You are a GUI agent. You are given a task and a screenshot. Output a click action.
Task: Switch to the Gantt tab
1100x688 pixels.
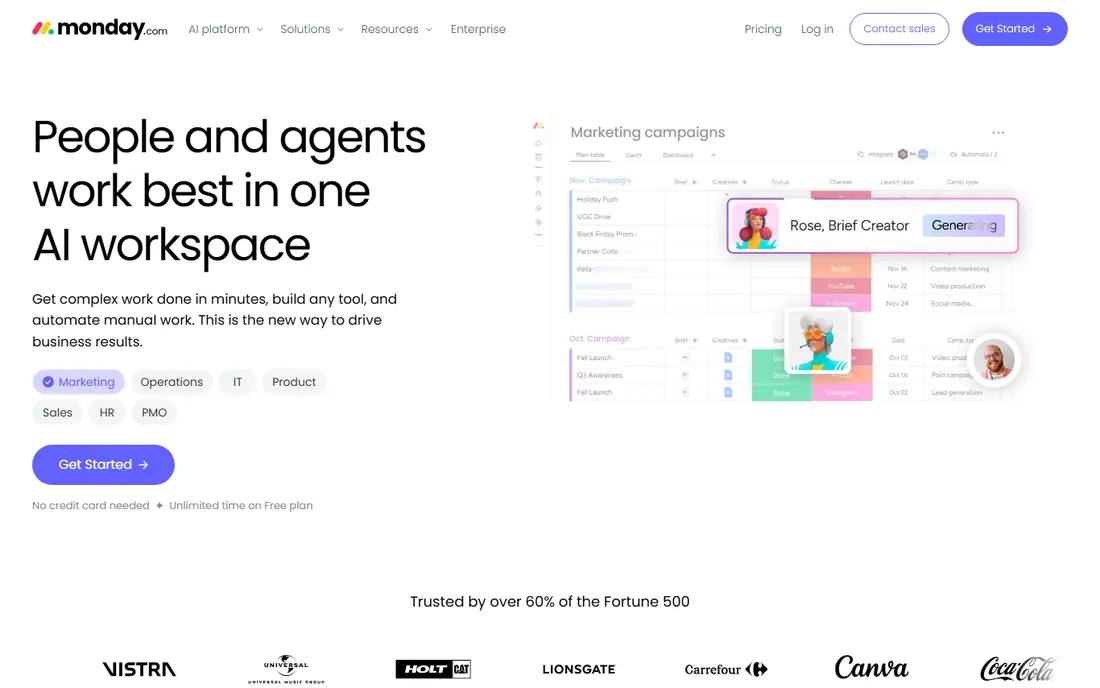633,155
